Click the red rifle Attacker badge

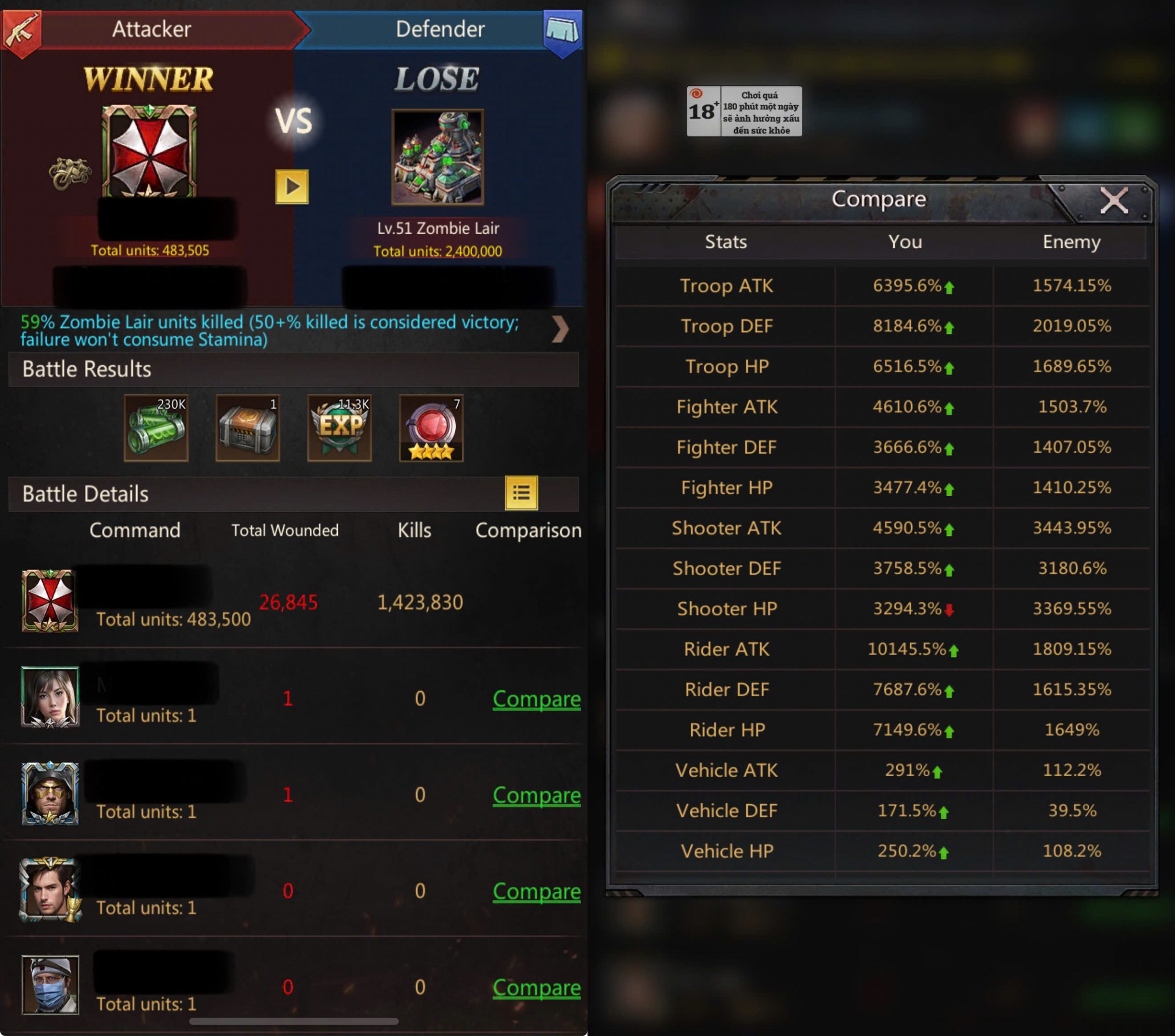click(22, 32)
